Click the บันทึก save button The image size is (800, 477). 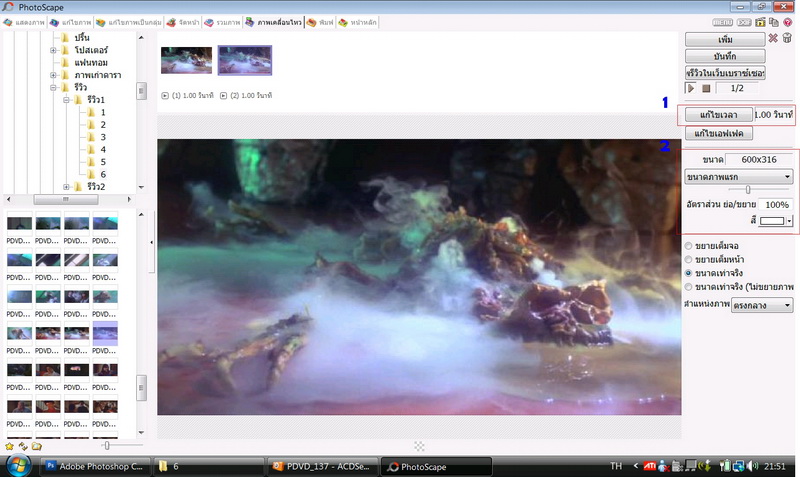tap(725, 56)
